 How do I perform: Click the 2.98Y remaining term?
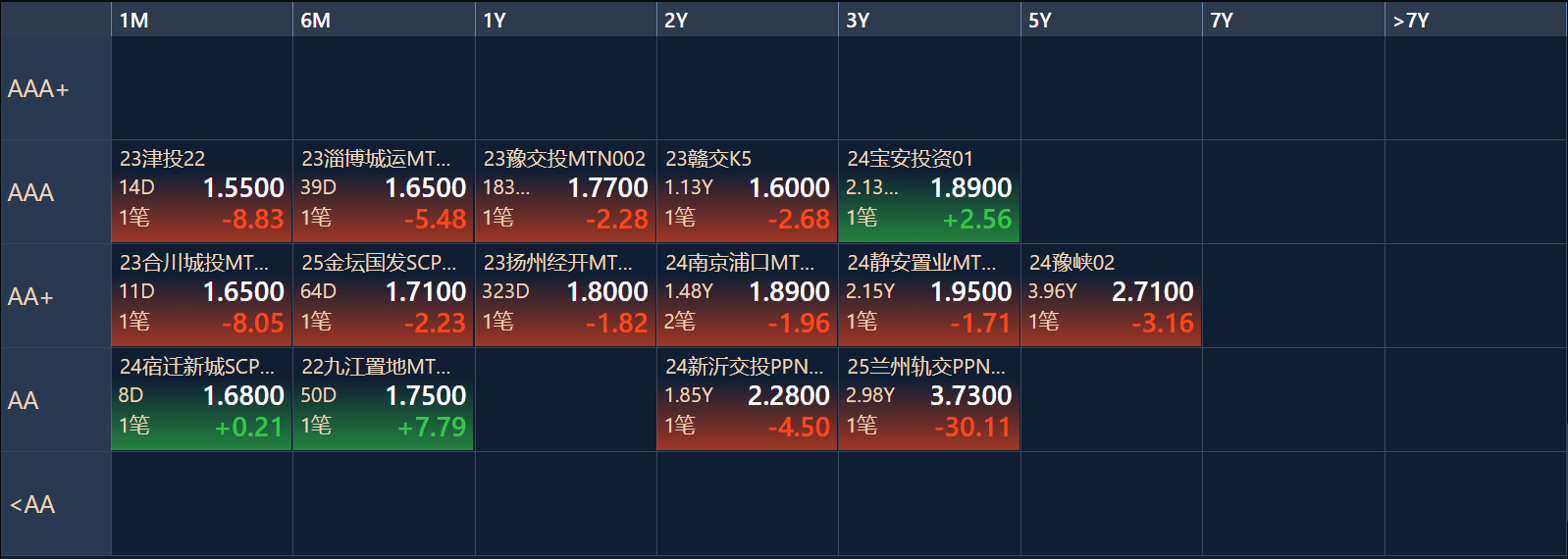click(x=870, y=395)
